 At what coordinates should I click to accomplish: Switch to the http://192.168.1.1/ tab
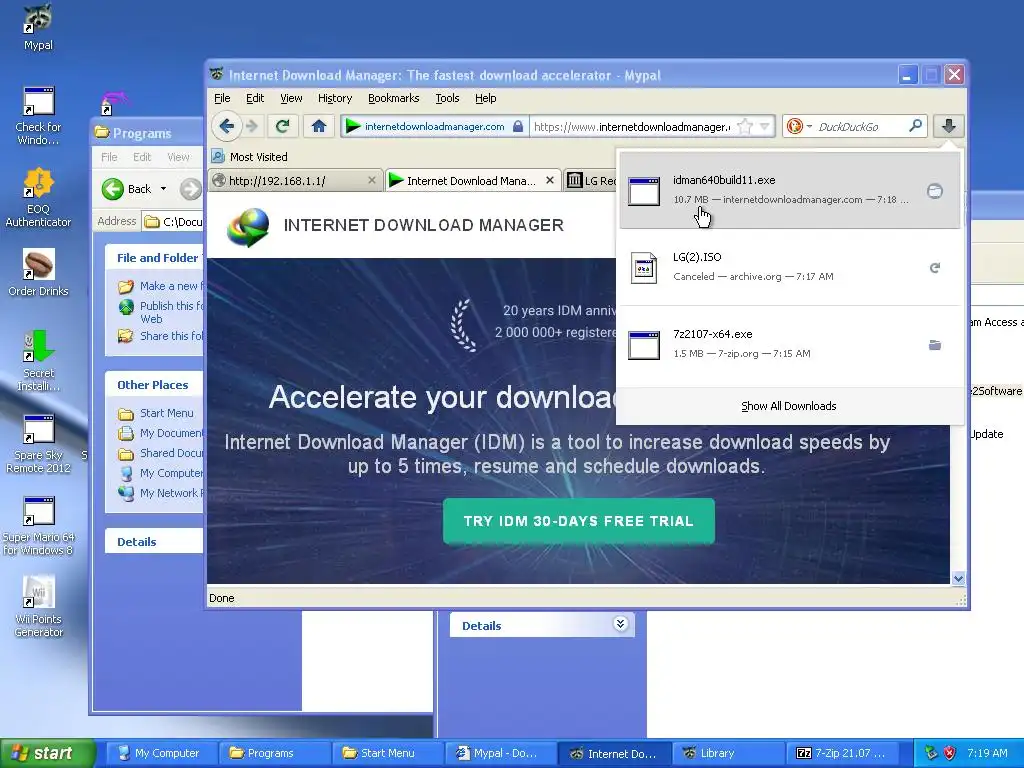(x=295, y=181)
